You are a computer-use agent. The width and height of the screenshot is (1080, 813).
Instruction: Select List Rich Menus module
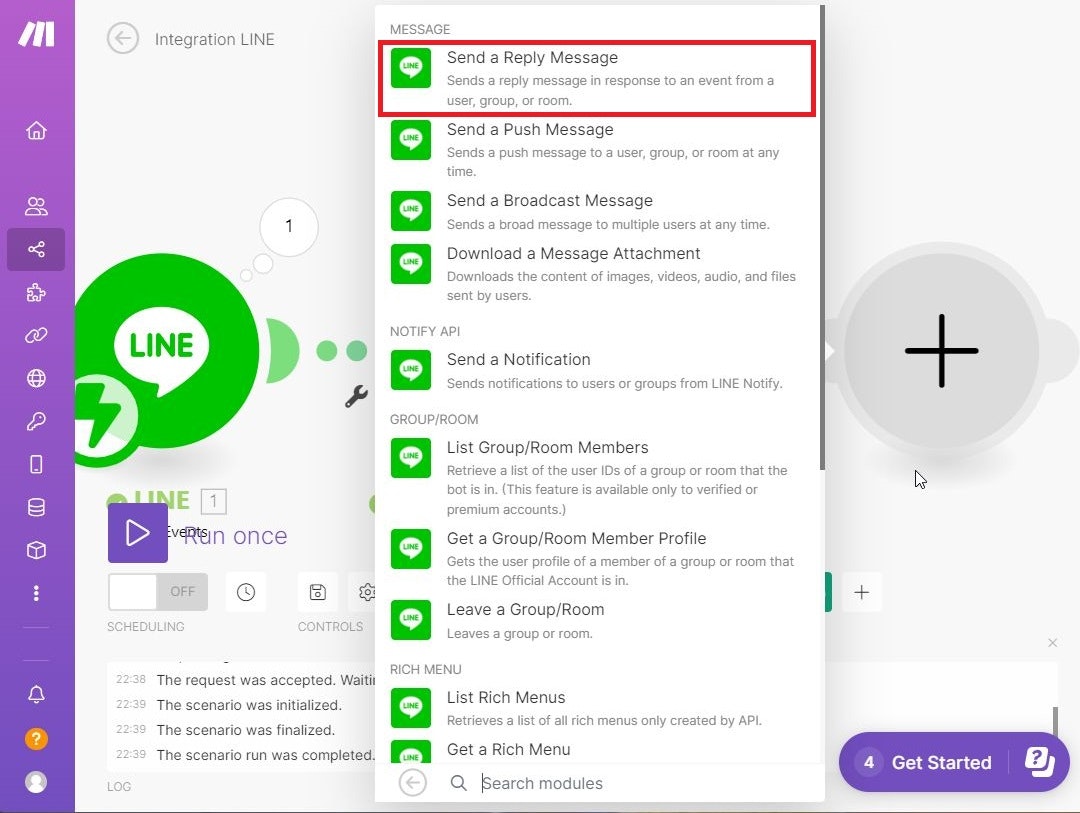pyautogui.click(x=597, y=708)
